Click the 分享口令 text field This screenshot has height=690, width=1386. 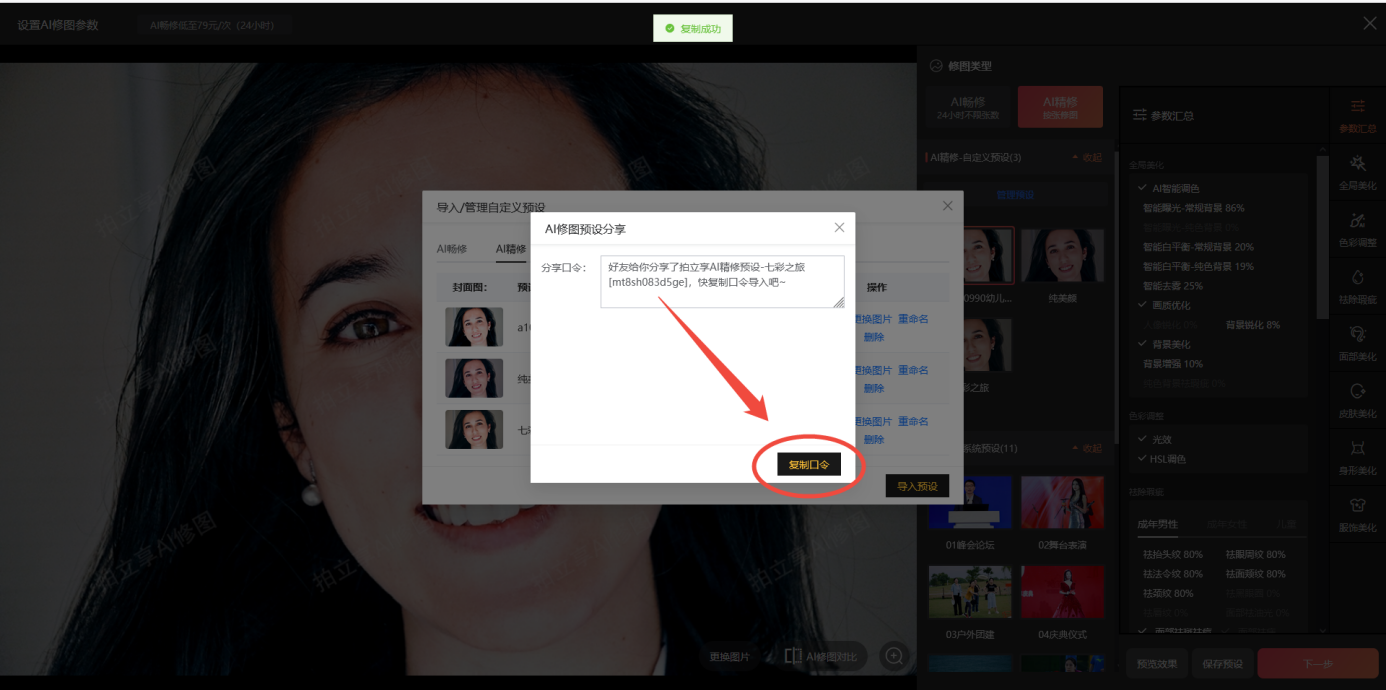coord(722,281)
